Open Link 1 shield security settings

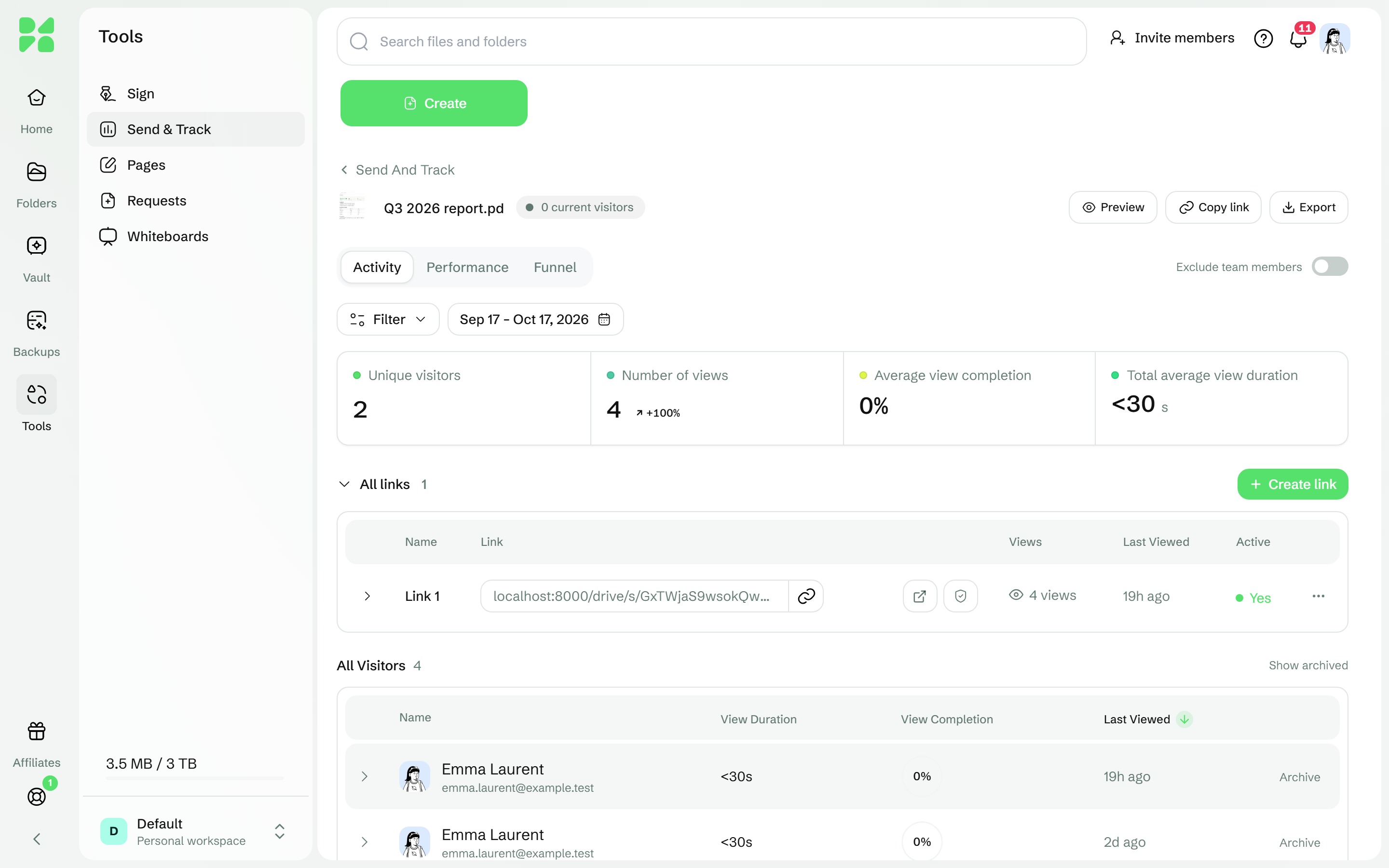tap(960, 596)
